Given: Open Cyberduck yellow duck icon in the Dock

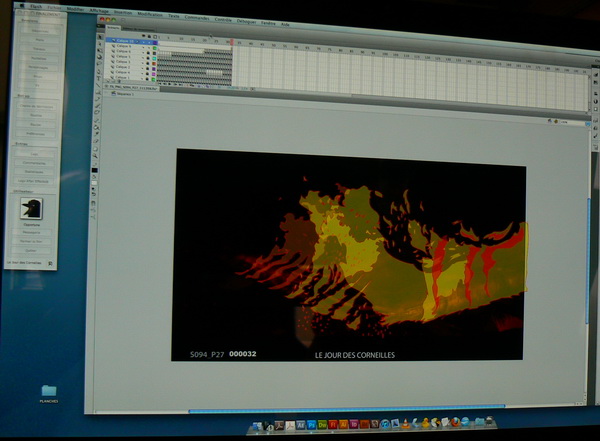Looking at the screenshot, I should [426, 423].
